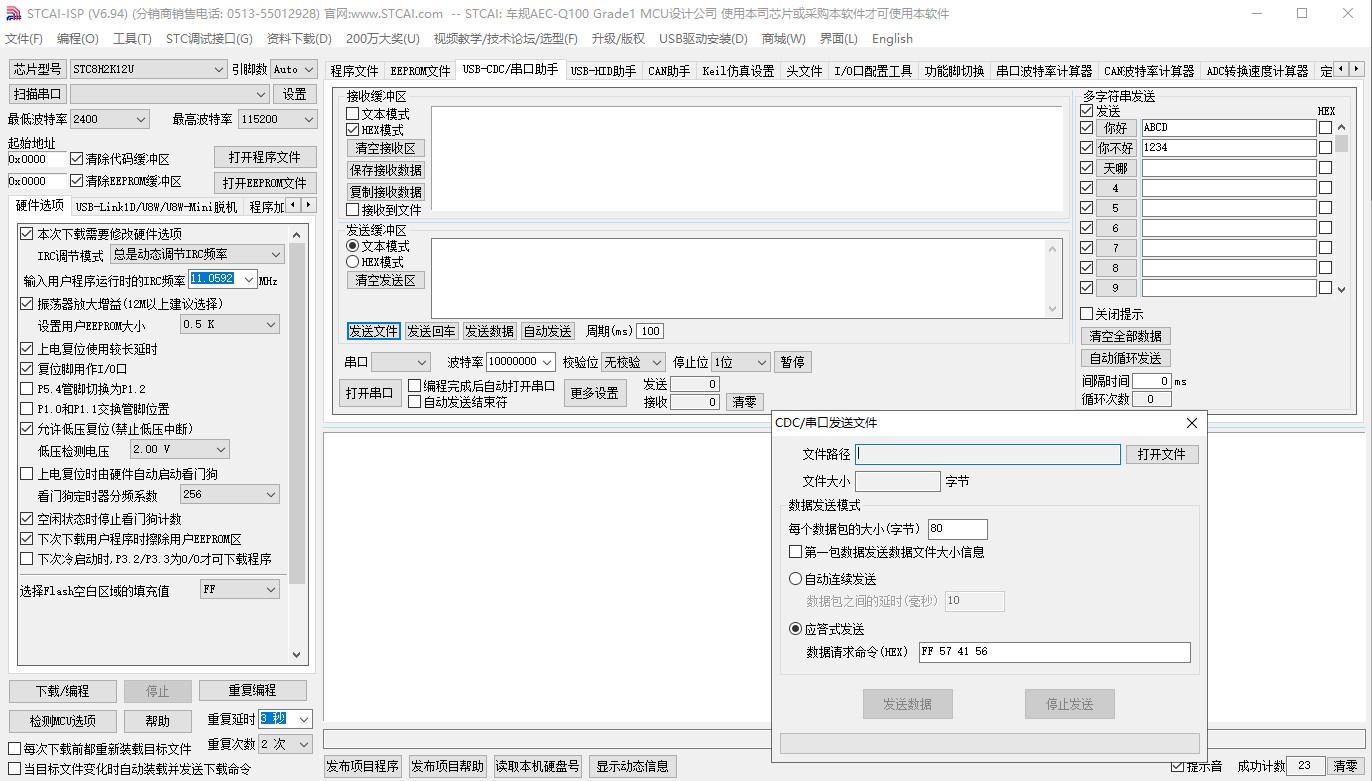The height and width of the screenshot is (781, 1372).
Task: Open the 编程(O) menu
Action: (x=78, y=39)
